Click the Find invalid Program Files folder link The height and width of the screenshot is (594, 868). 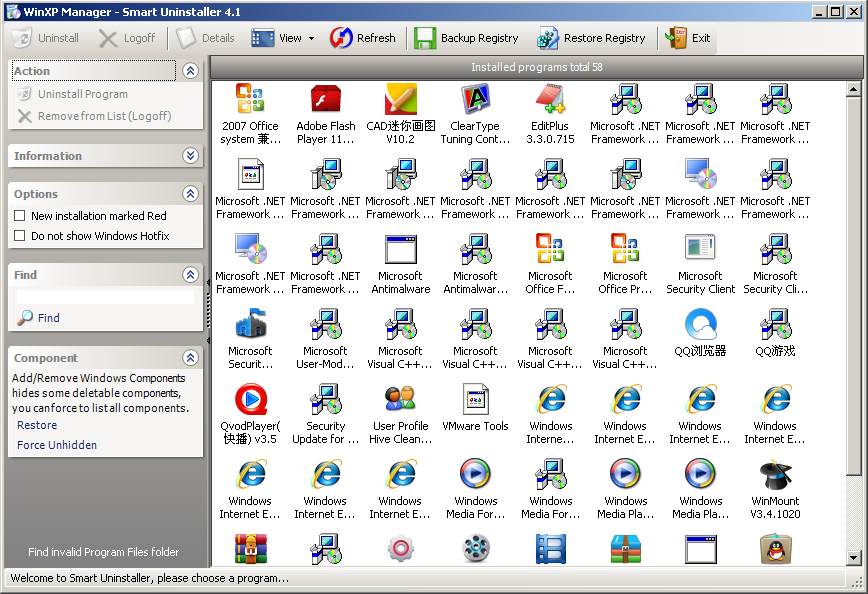pos(104,552)
